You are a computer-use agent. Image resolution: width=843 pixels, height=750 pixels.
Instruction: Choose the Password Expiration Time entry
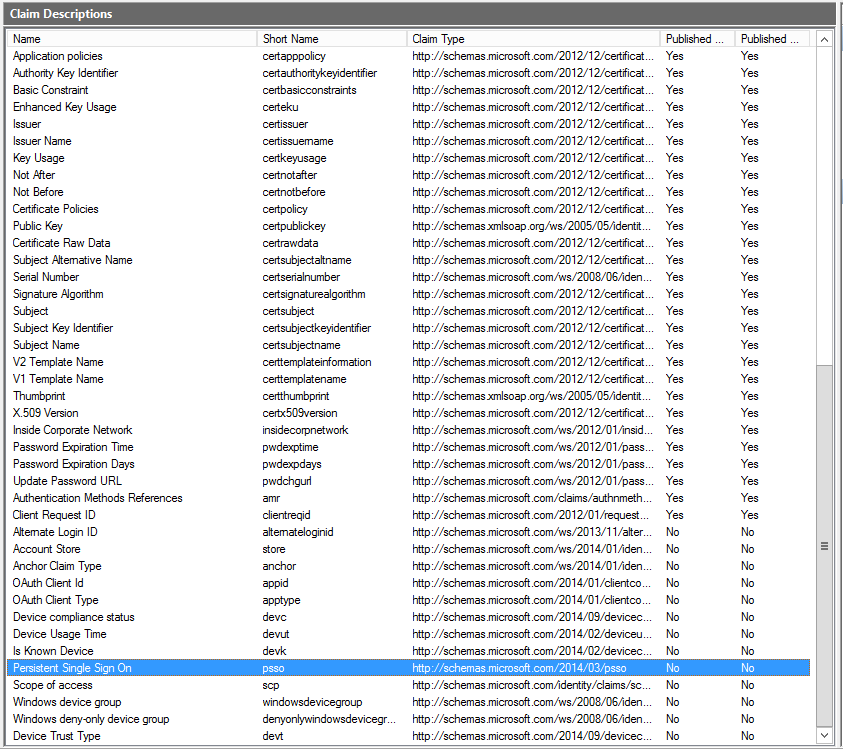(73, 447)
